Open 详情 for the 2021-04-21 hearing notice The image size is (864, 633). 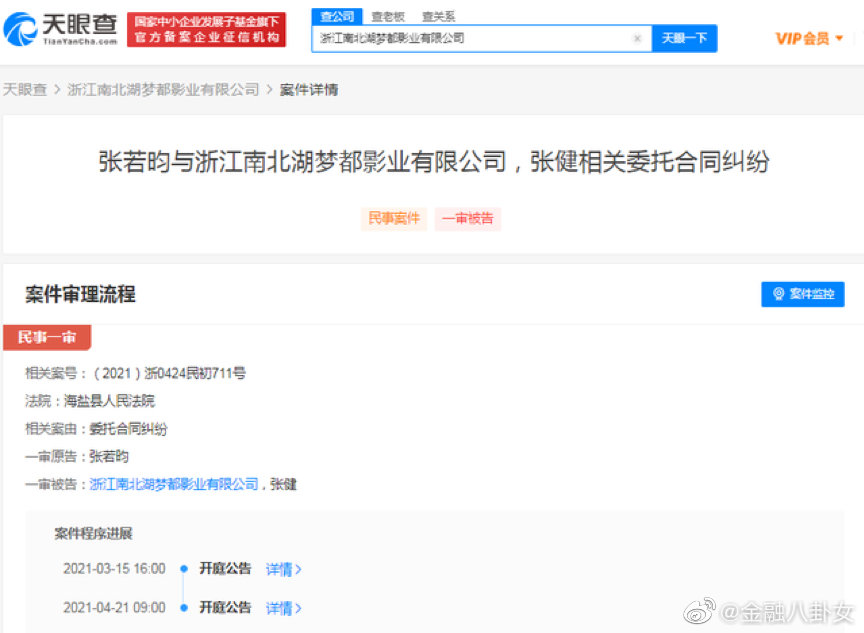(x=284, y=608)
